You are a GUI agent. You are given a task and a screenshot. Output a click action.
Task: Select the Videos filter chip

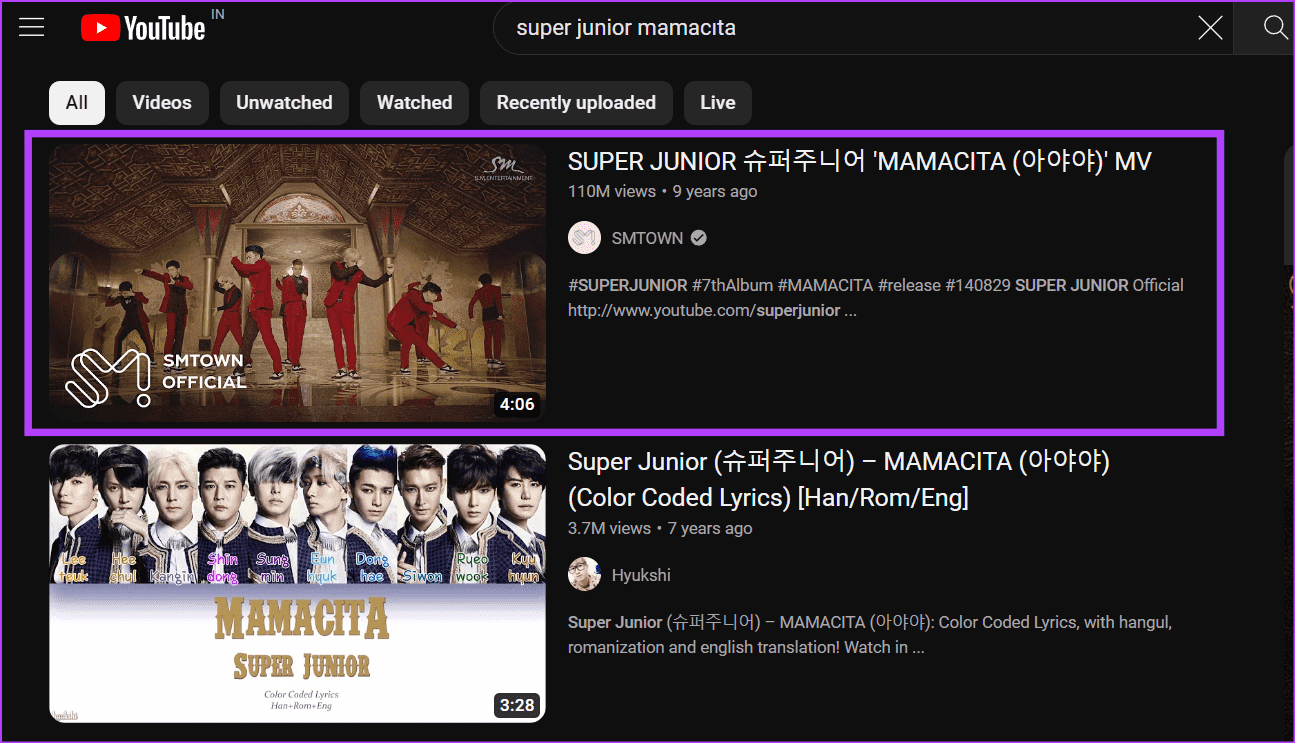coord(162,103)
